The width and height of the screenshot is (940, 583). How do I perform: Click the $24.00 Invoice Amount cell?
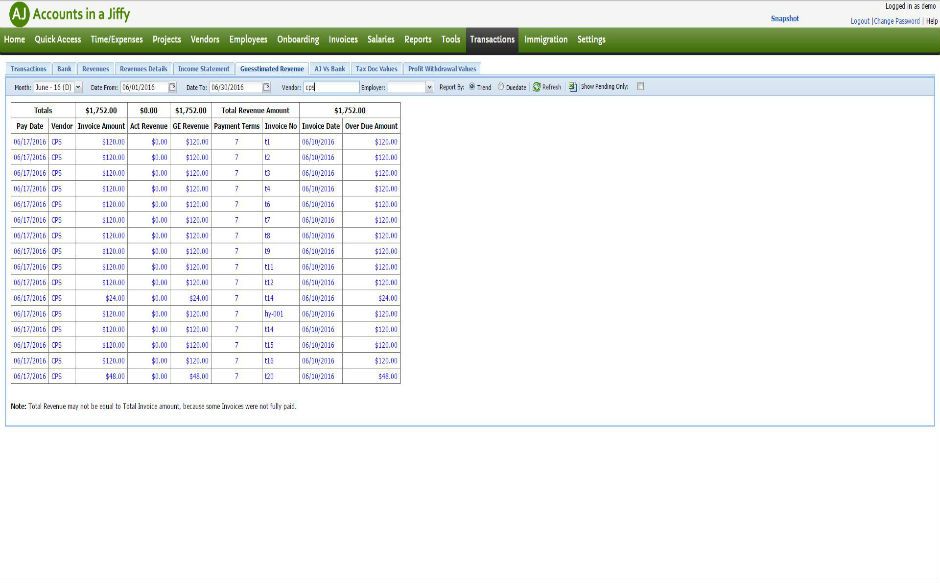(101, 298)
